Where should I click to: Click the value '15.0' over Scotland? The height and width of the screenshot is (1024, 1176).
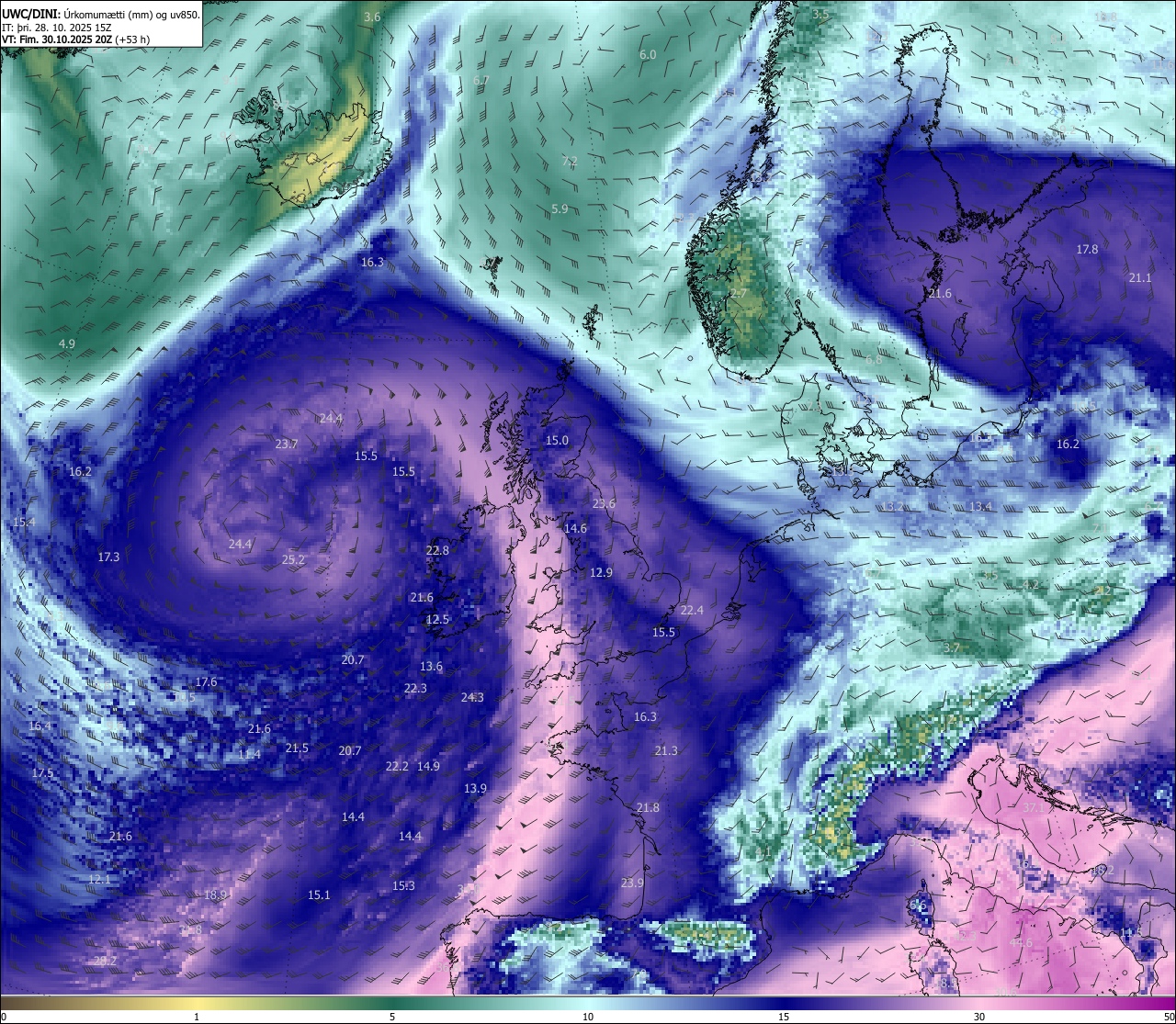click(557, 441)
